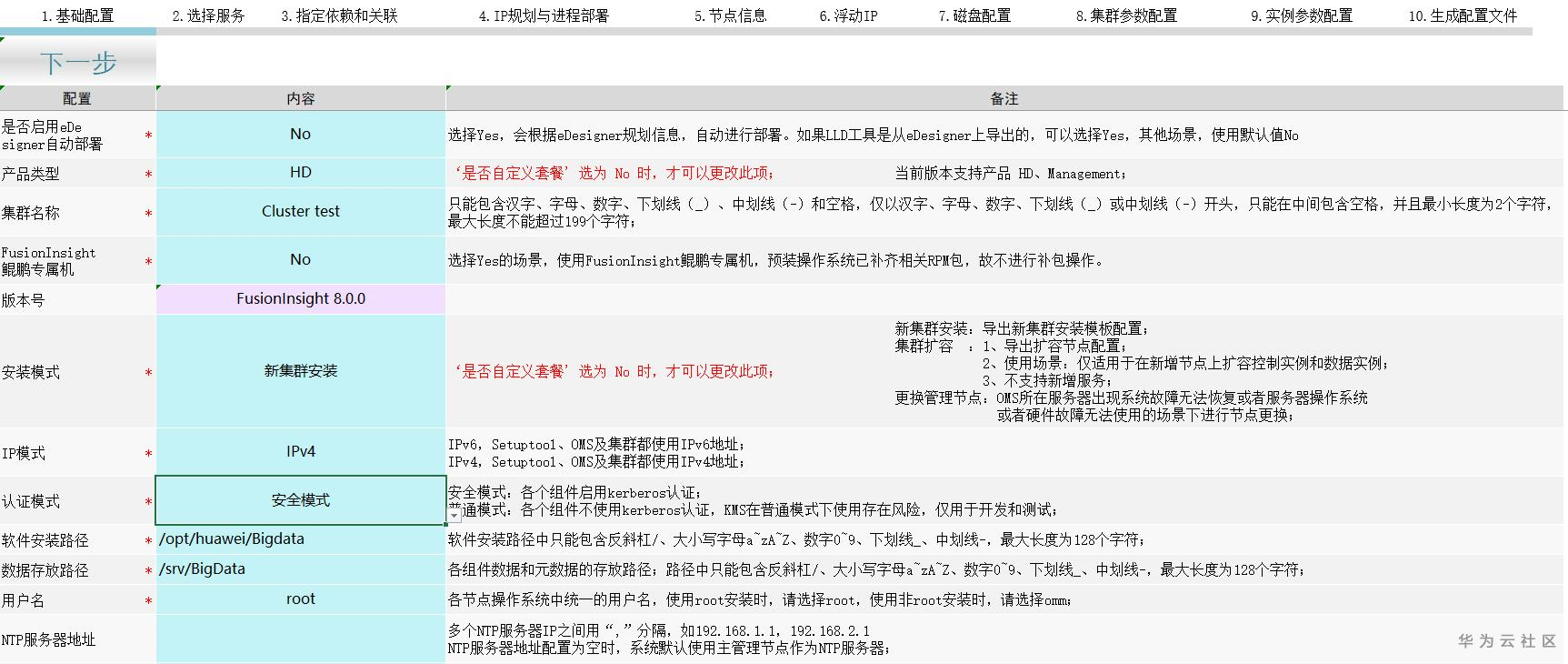The image size is (1568, 664).
Task: Click the 认证模式 row label
Action: point(30,501)
